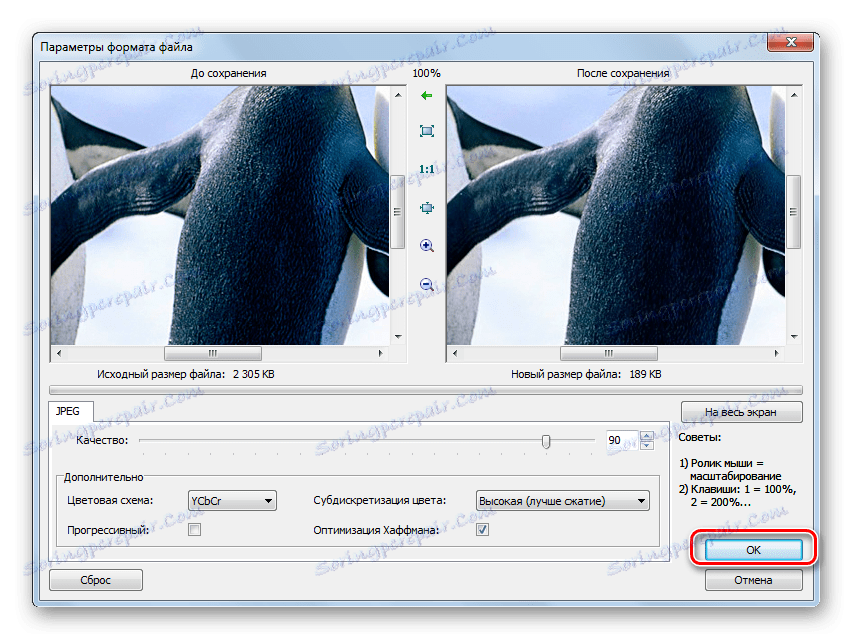The height and width of the screenshot is (640, 853).
Task: Click the Сброс reset button
Action: pyautogui.click(x=96, y=580)
